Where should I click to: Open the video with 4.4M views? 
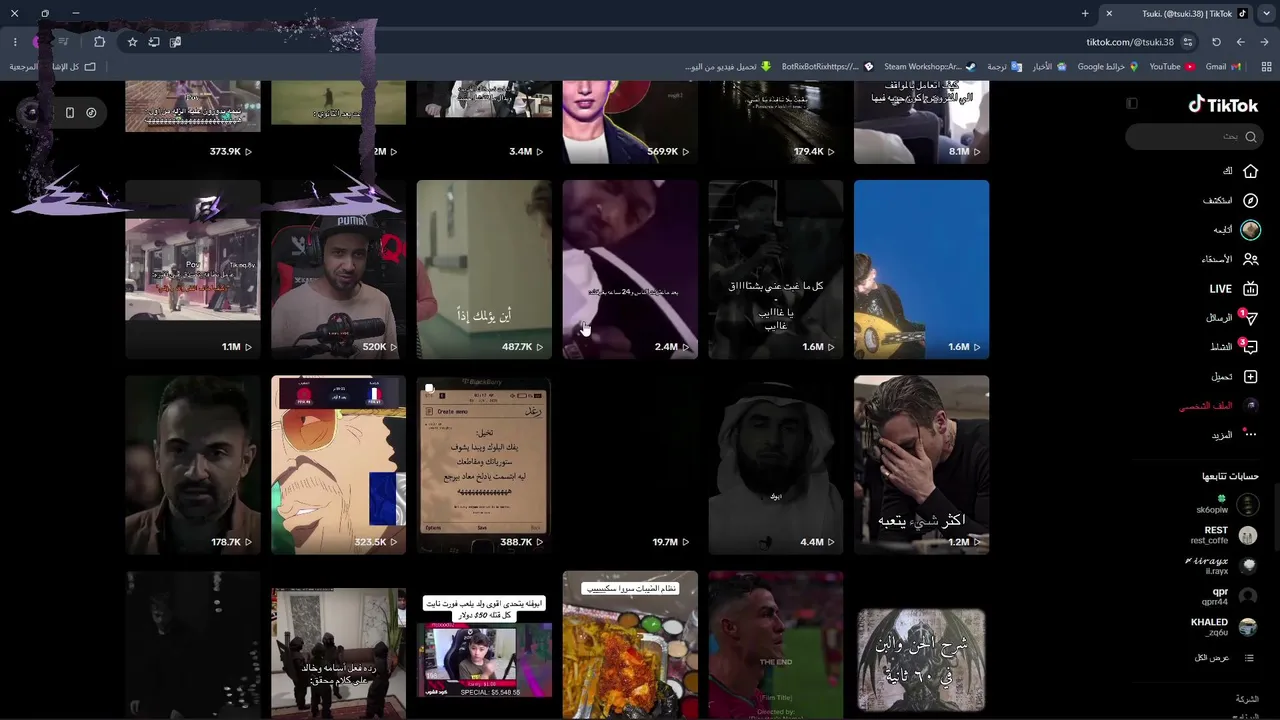tap(776, 464)
